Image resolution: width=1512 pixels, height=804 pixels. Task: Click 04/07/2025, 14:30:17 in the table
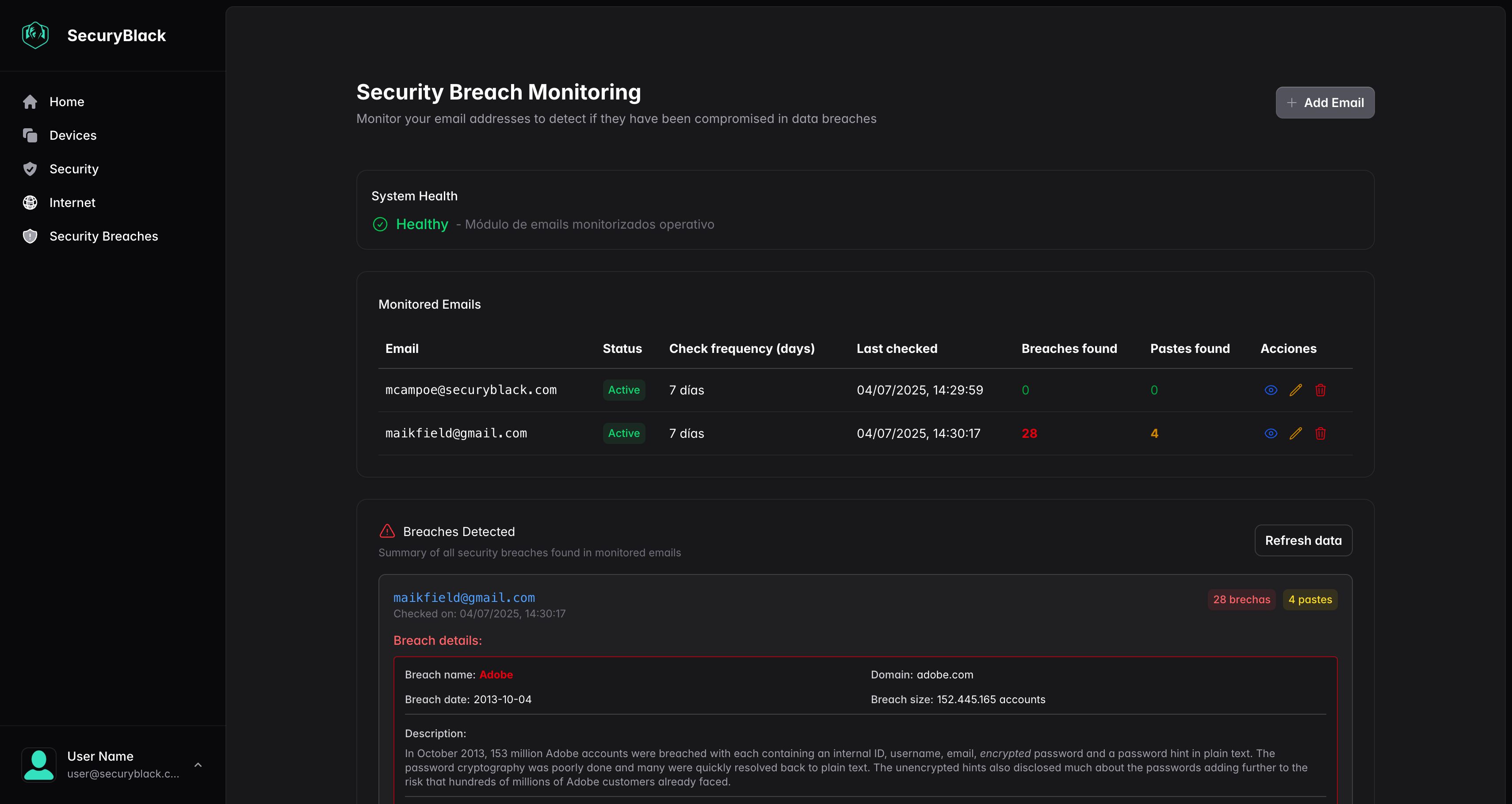(x=918, y=433)
